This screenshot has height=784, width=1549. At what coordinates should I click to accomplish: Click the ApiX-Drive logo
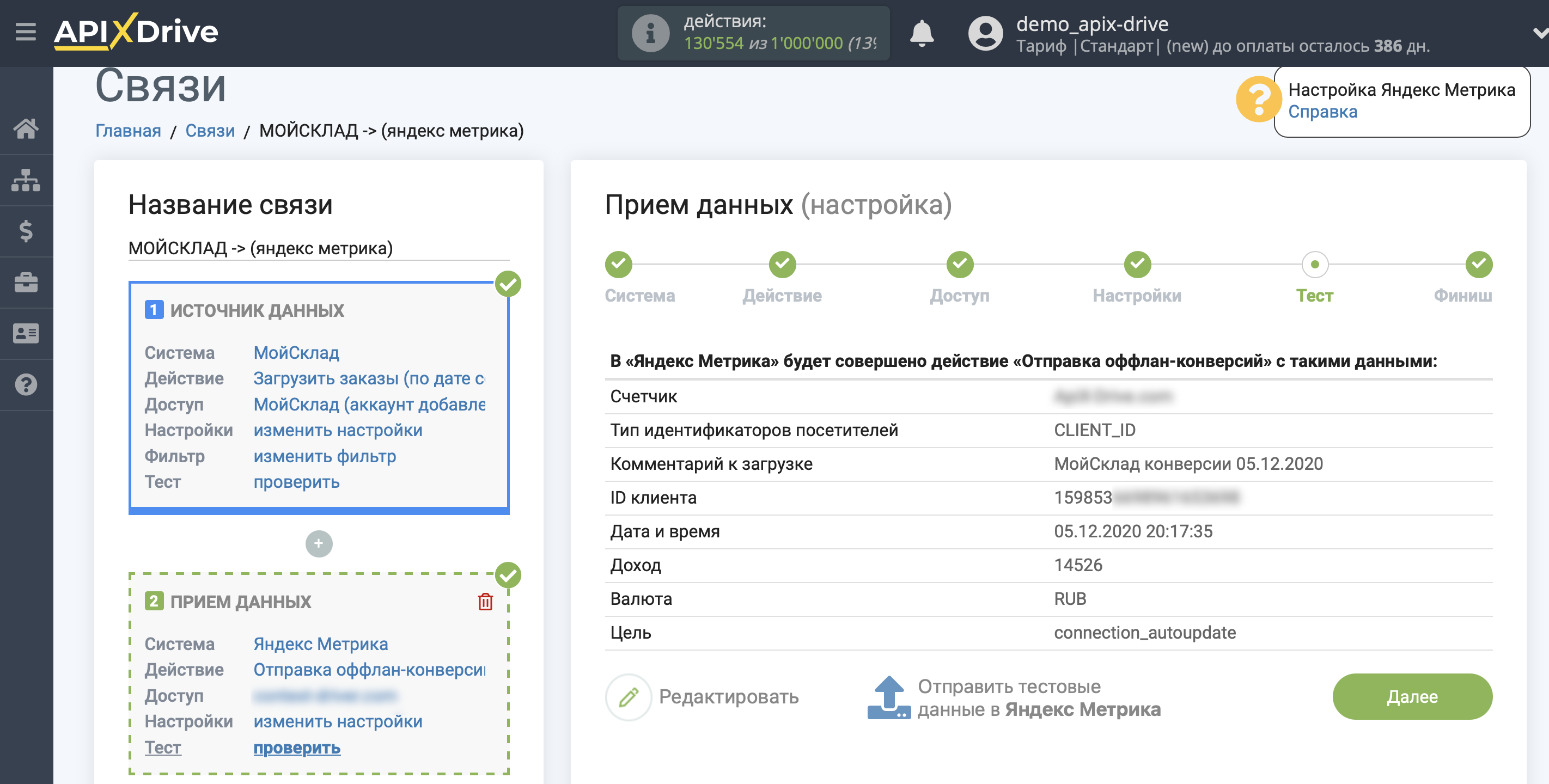click(136, 31)
